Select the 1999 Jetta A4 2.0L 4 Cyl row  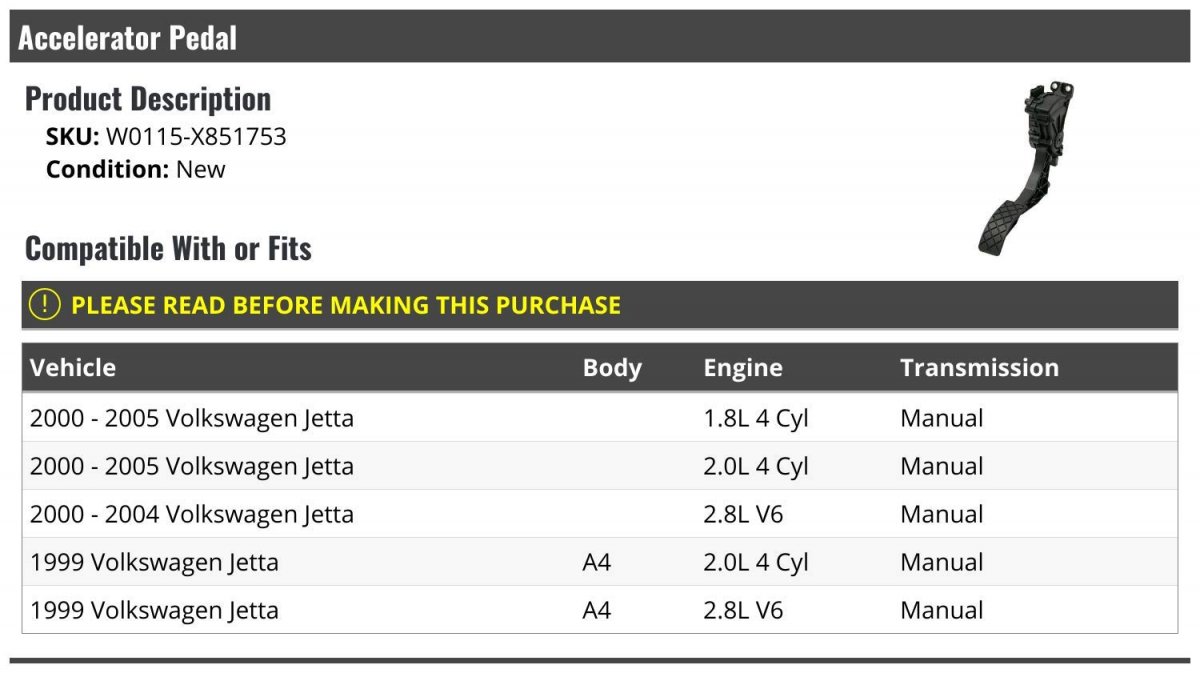click(600, 562)
